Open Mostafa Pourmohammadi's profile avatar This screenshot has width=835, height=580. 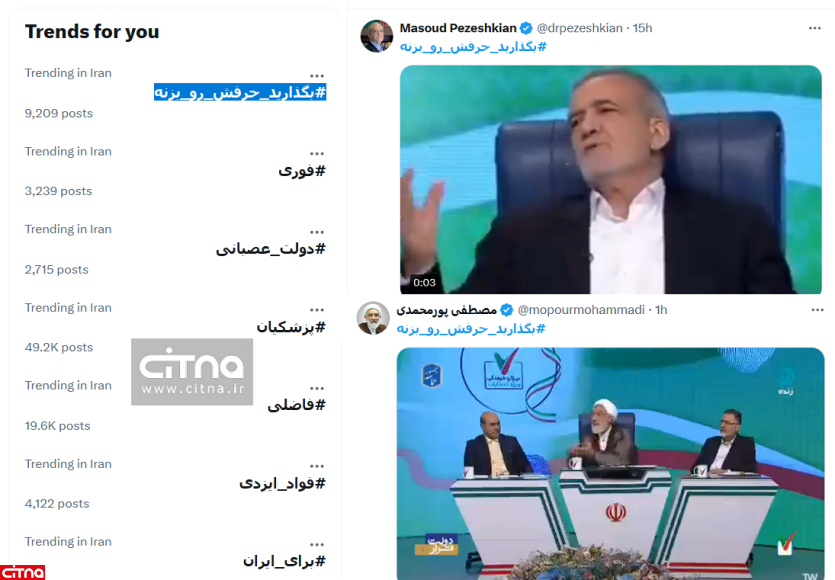(373, 318)
